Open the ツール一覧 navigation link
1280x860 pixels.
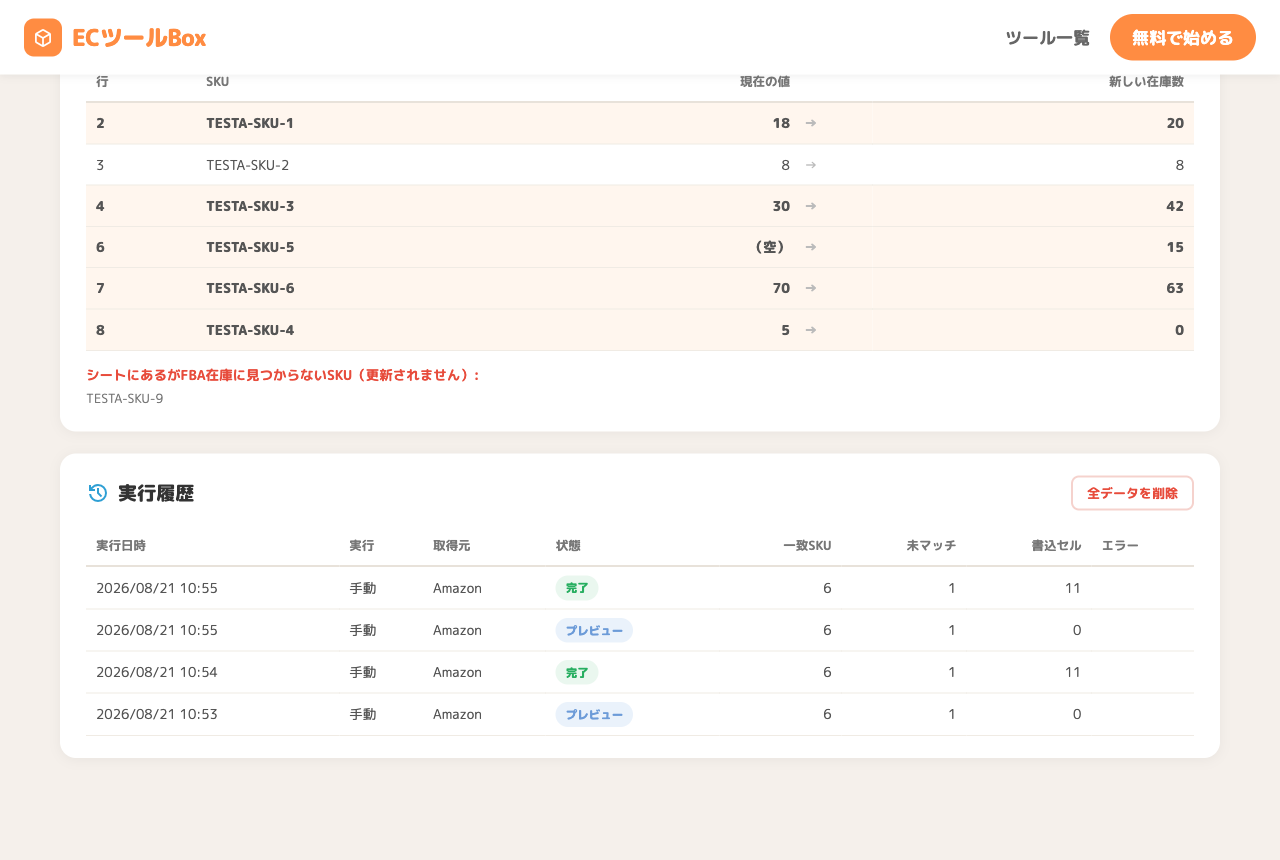click(x=1047, y=38)
